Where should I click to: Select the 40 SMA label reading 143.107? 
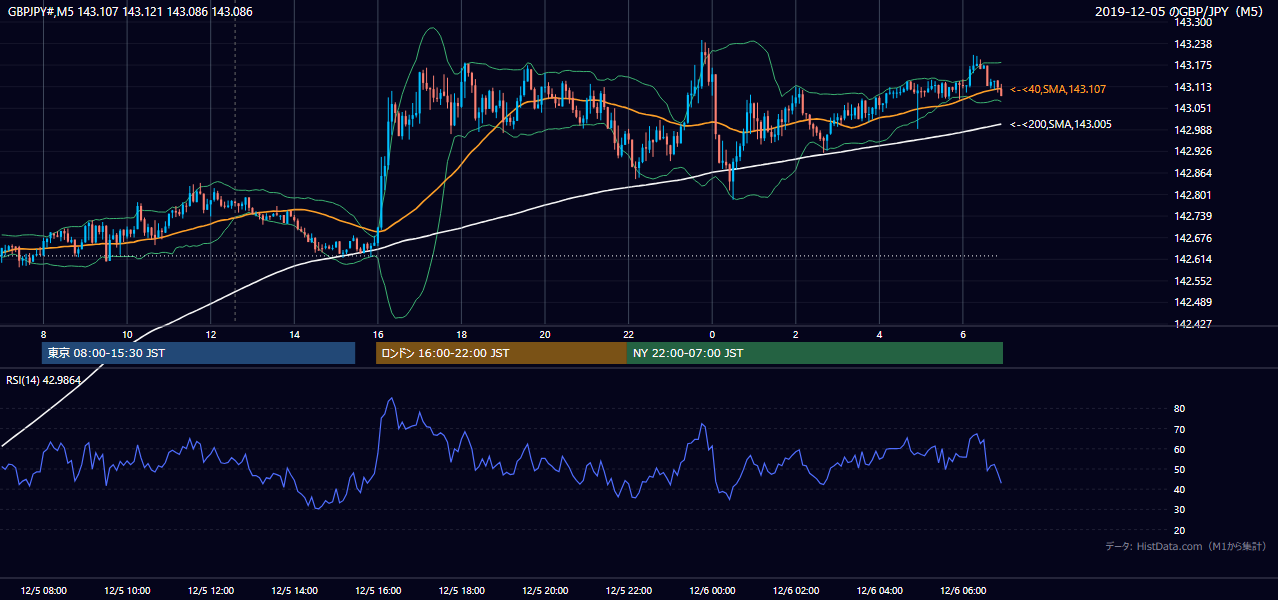click(x=1058, y=90)
